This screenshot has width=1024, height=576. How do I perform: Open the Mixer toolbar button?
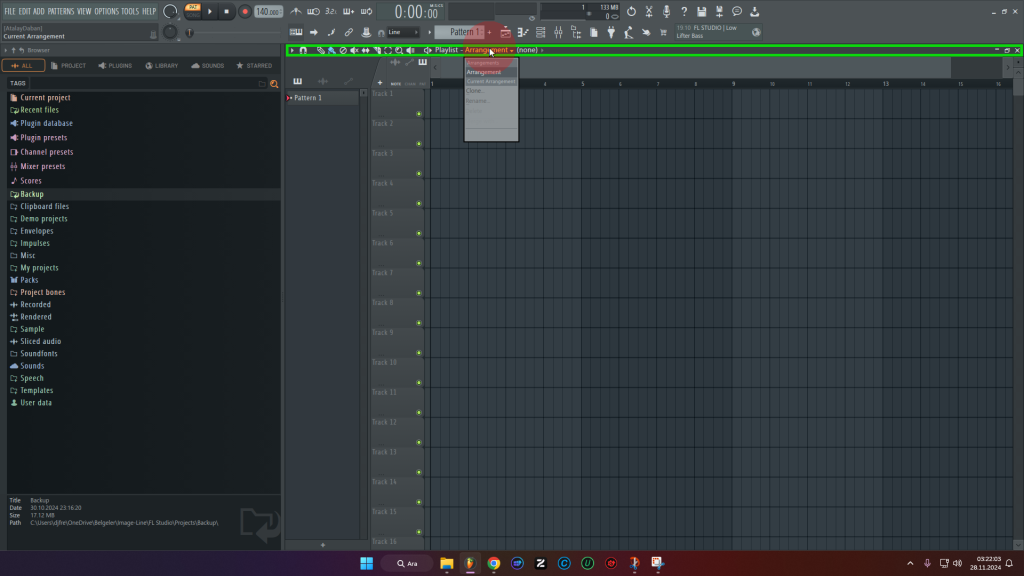[x=558, y=32]
